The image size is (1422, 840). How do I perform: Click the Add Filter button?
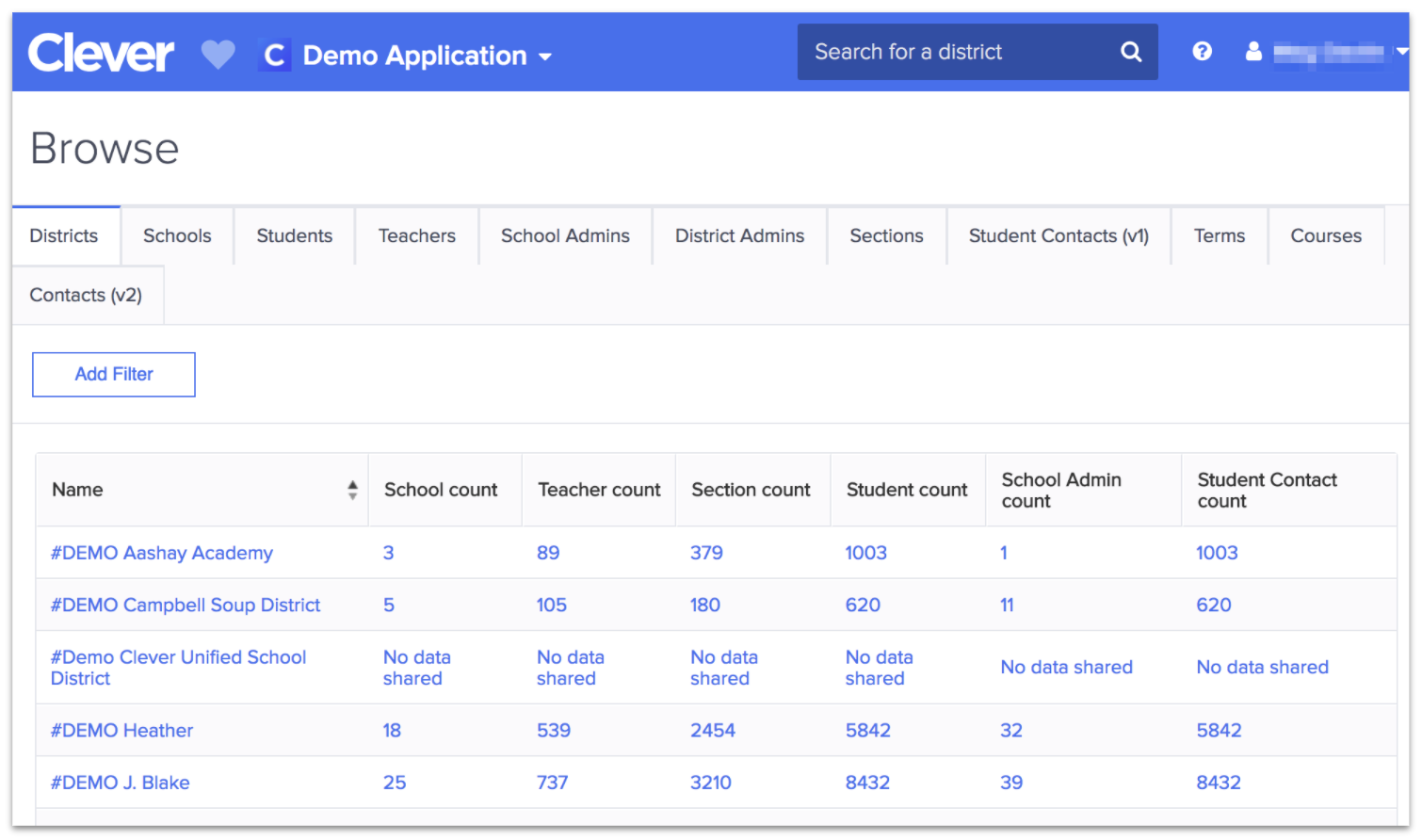pyautogui.click(x=113, y=374)
